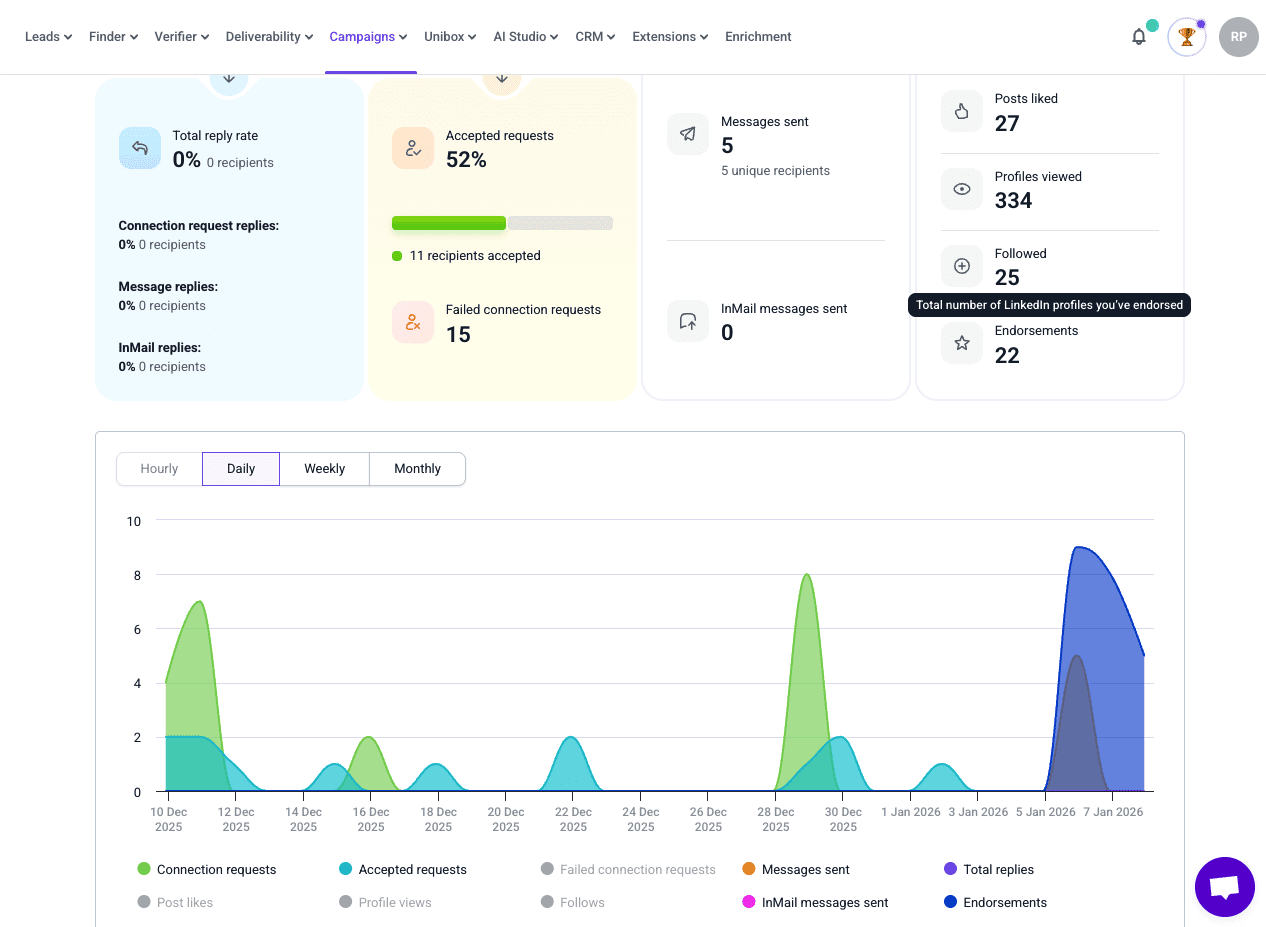
Task: Open the Deliverability dropdown menu
Action: coord(270,37)
